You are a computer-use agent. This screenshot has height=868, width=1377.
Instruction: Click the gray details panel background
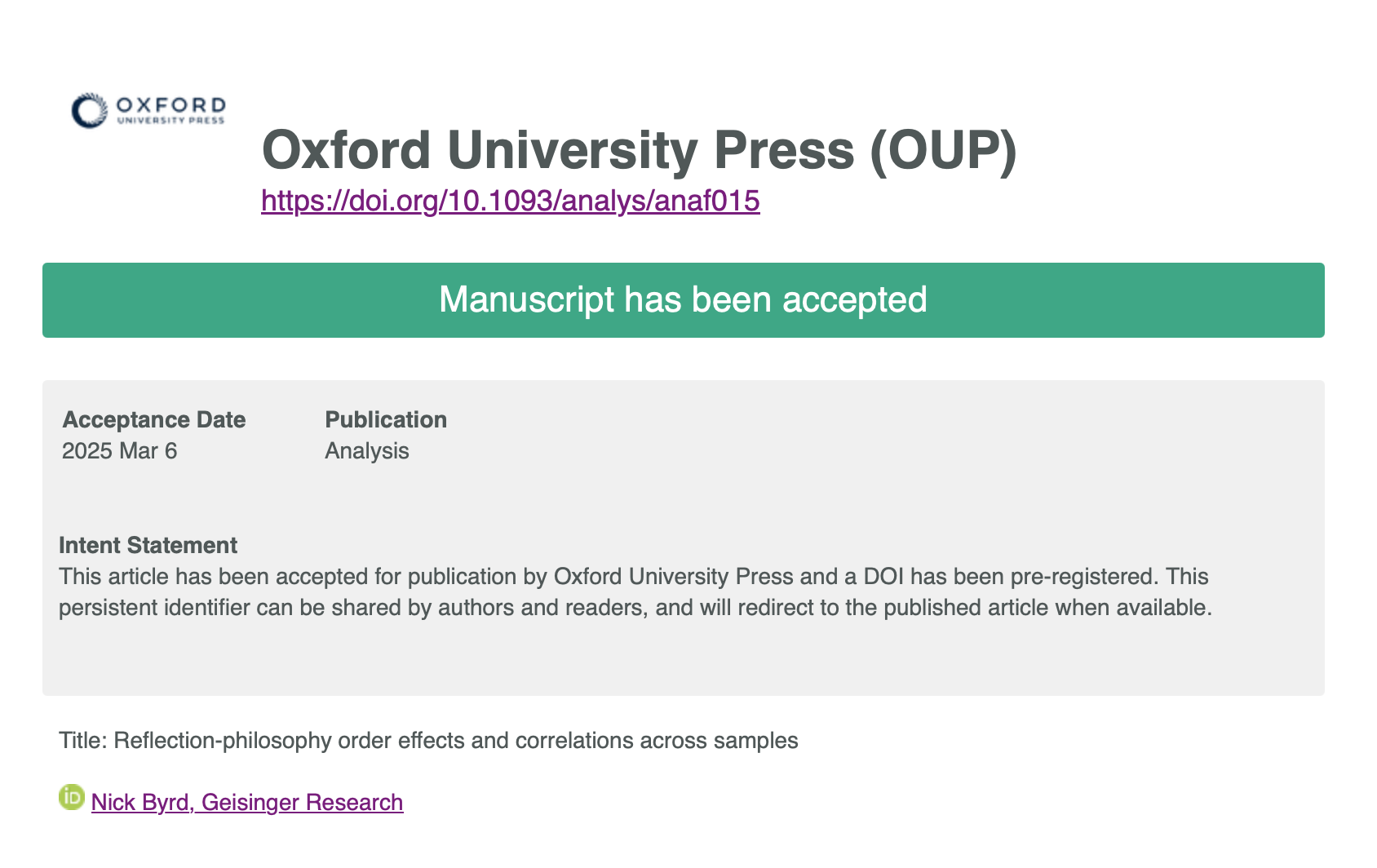(x=816, y=489)
